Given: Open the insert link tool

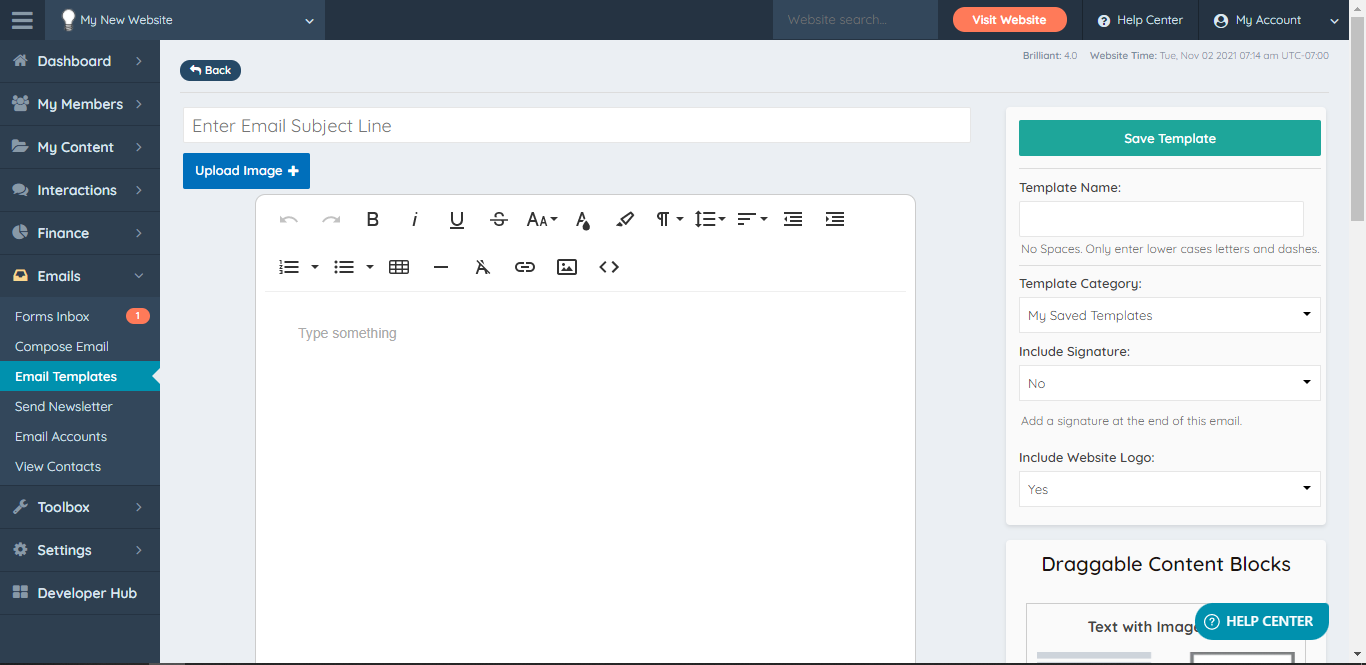Looking at the screenshot, I should (525, 266).
